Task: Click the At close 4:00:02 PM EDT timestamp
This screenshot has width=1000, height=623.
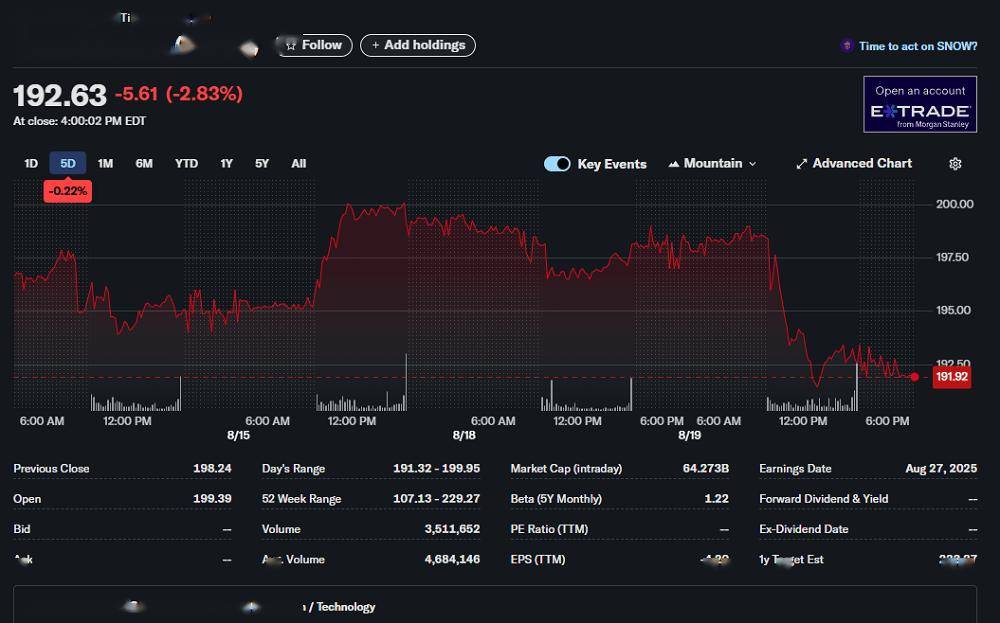Action: (80, 121)
